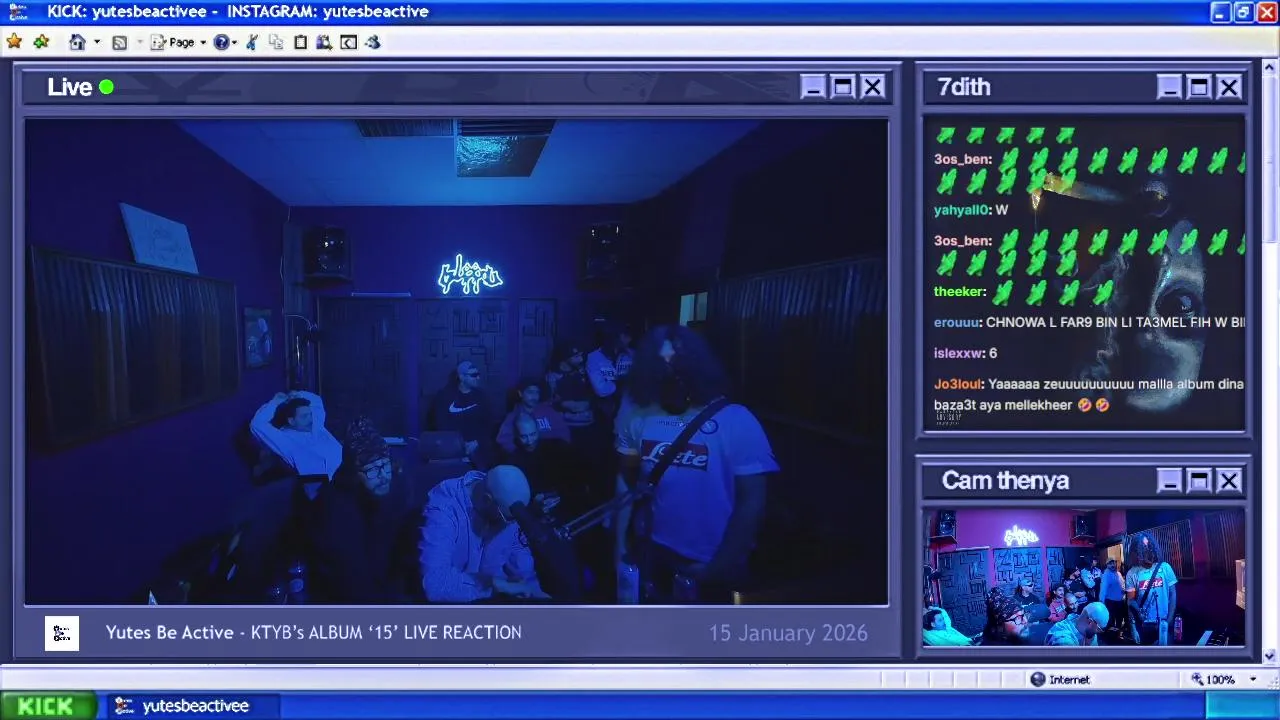Click the zoom magnifier 100% indicator
The height and width of the screenshot is (720, 1280).
[x=1211, y=679]
